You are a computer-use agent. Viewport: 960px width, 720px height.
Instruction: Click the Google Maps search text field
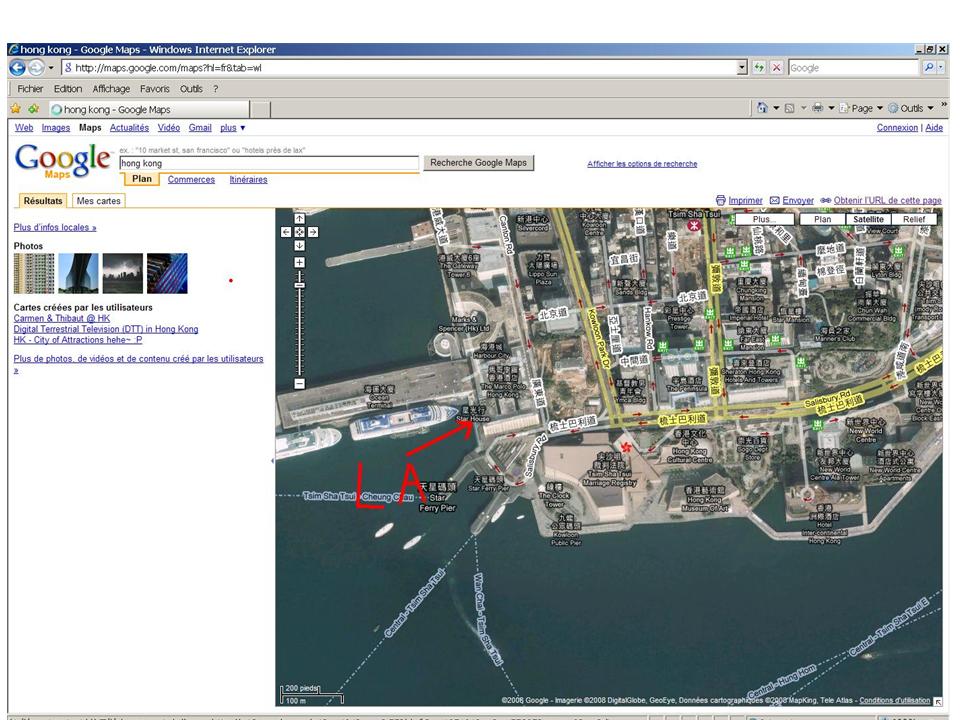click(x=269, y=163)
